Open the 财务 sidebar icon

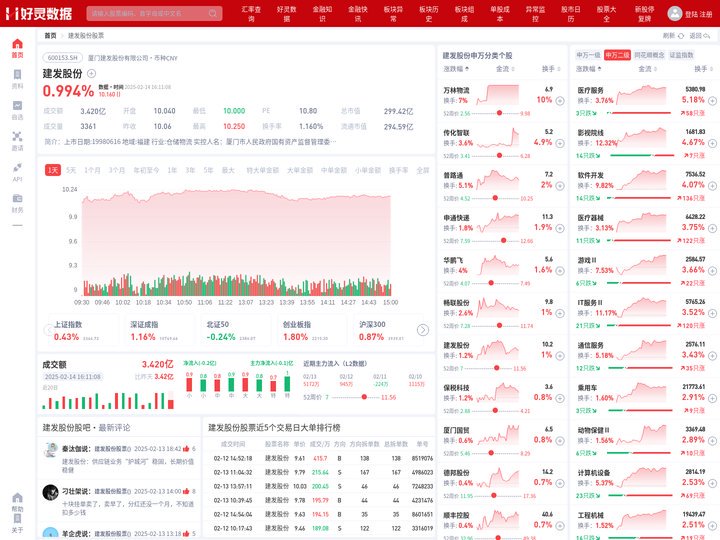(17, 198)
